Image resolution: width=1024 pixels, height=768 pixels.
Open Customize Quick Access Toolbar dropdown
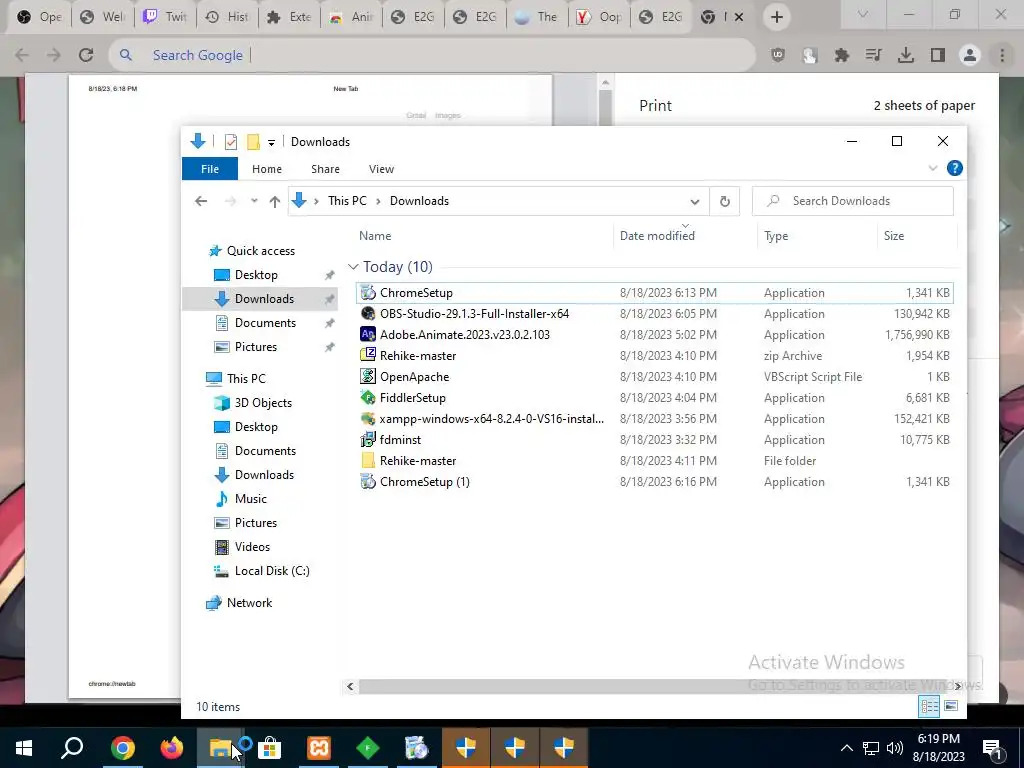point(271,142)
